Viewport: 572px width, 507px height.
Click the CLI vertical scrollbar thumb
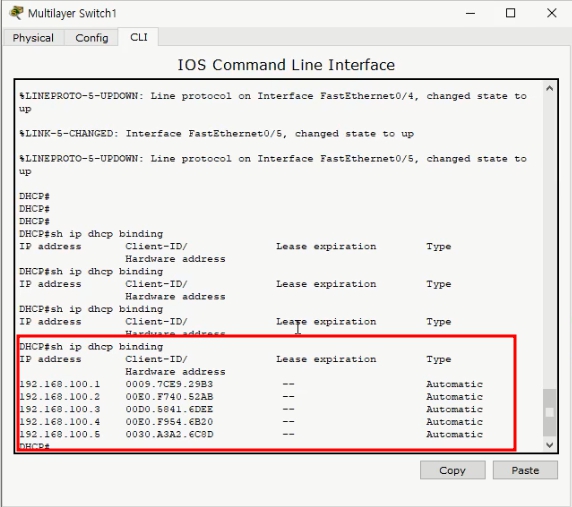(549, 413)
